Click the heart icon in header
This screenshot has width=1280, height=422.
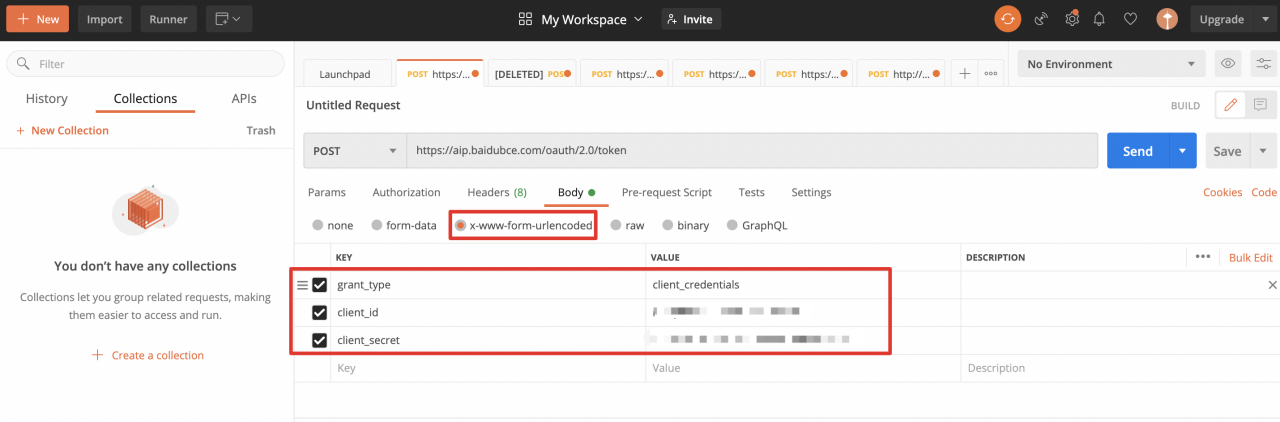[x=1130, y=19]
